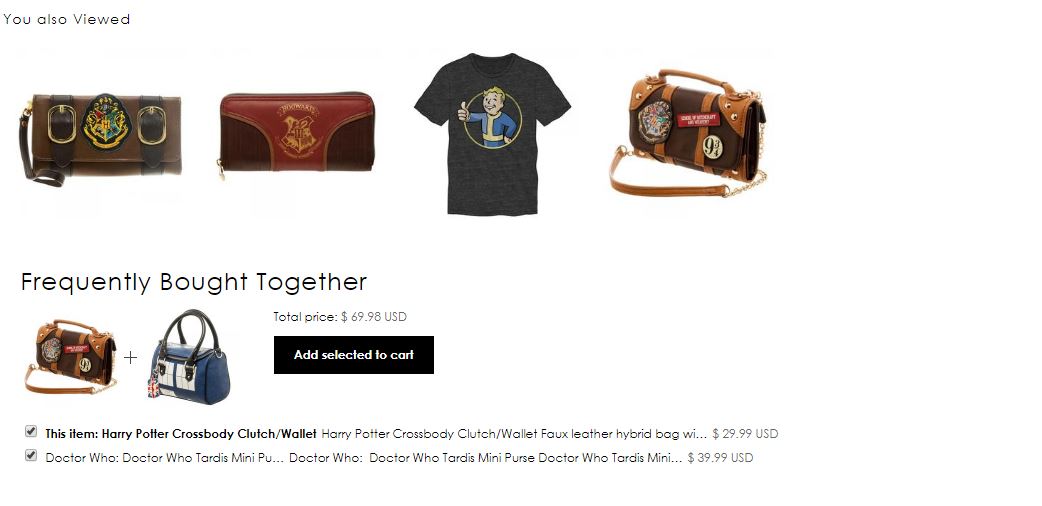This screenshot has width=1042, height=506.
Task: Open the blue Tardis mini purse image
Action: [x=189, y=357]
